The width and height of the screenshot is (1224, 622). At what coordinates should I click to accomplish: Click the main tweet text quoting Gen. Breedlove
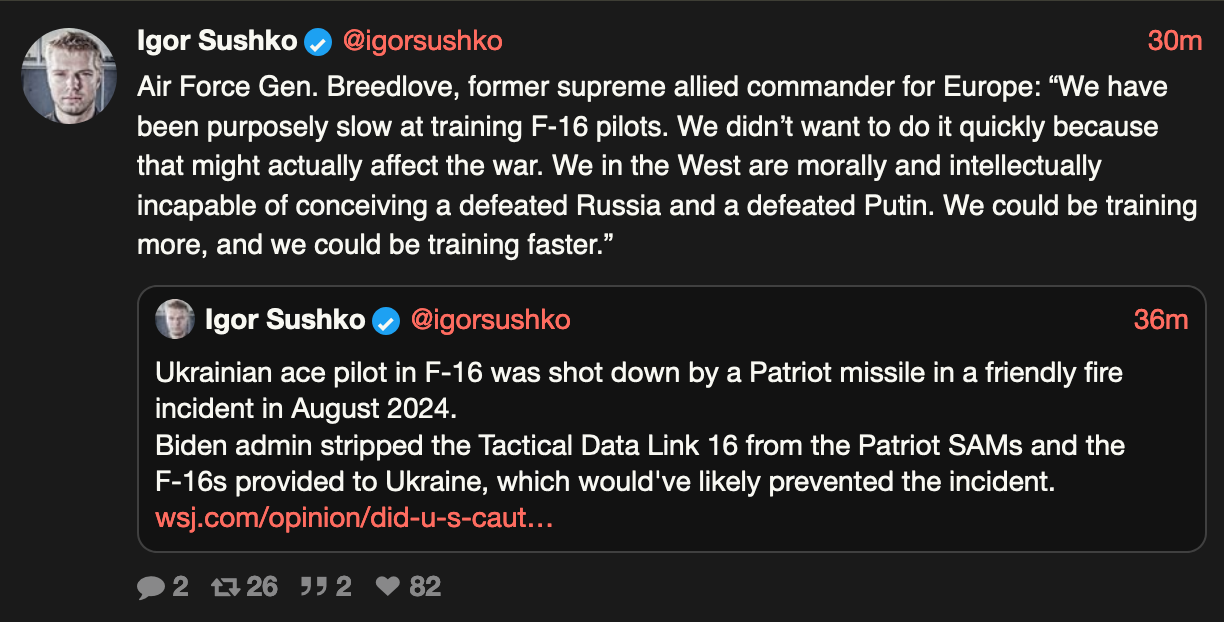tap(667, 166)
